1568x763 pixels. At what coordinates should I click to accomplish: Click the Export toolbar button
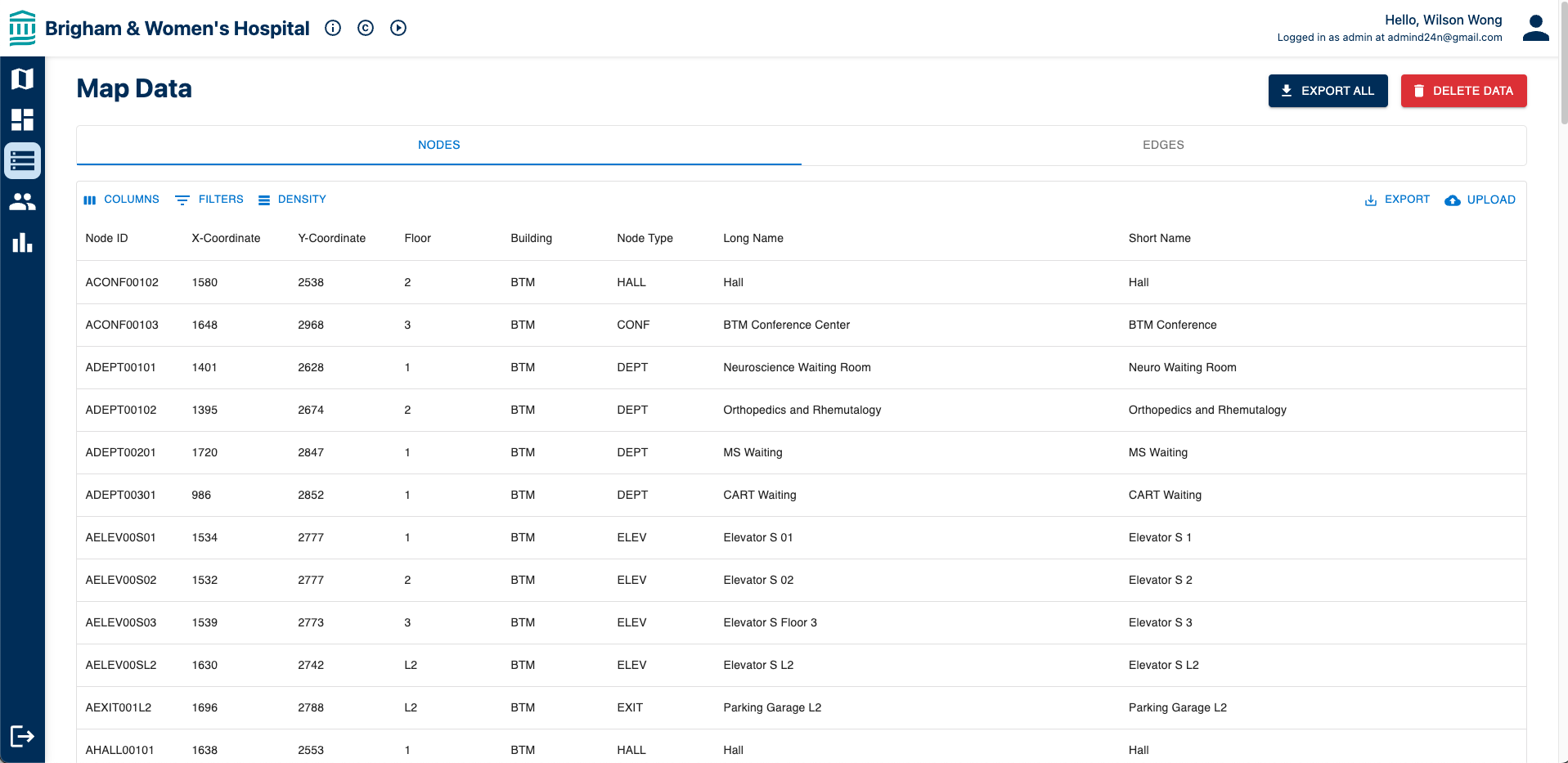1397,200
